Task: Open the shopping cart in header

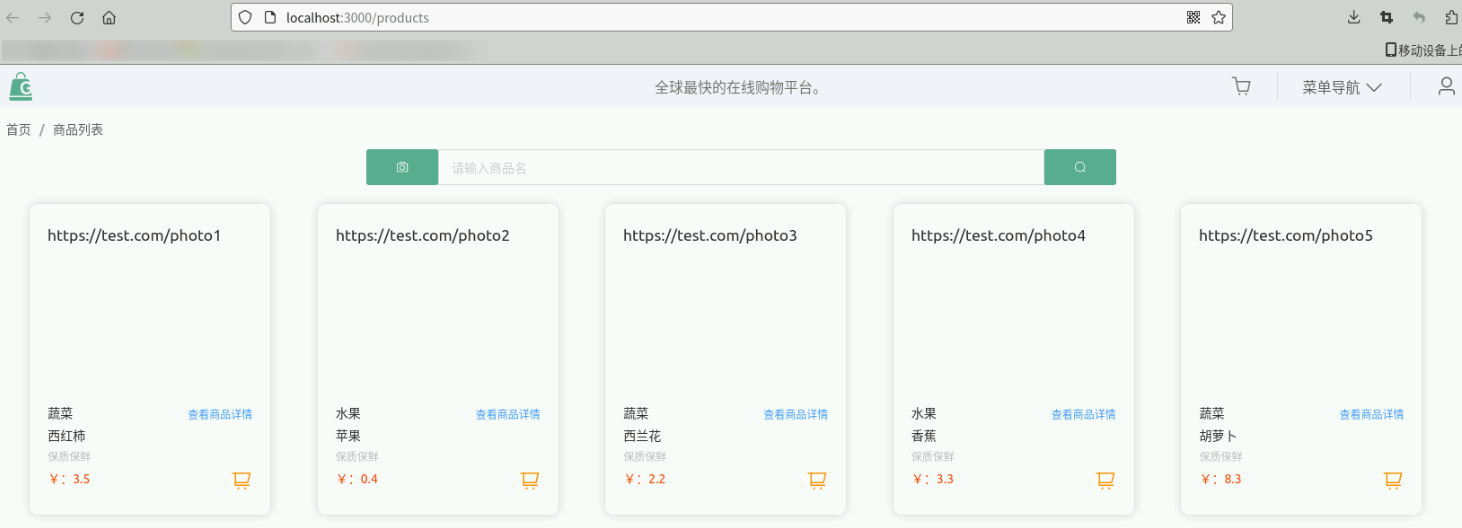Action: 1241,87
